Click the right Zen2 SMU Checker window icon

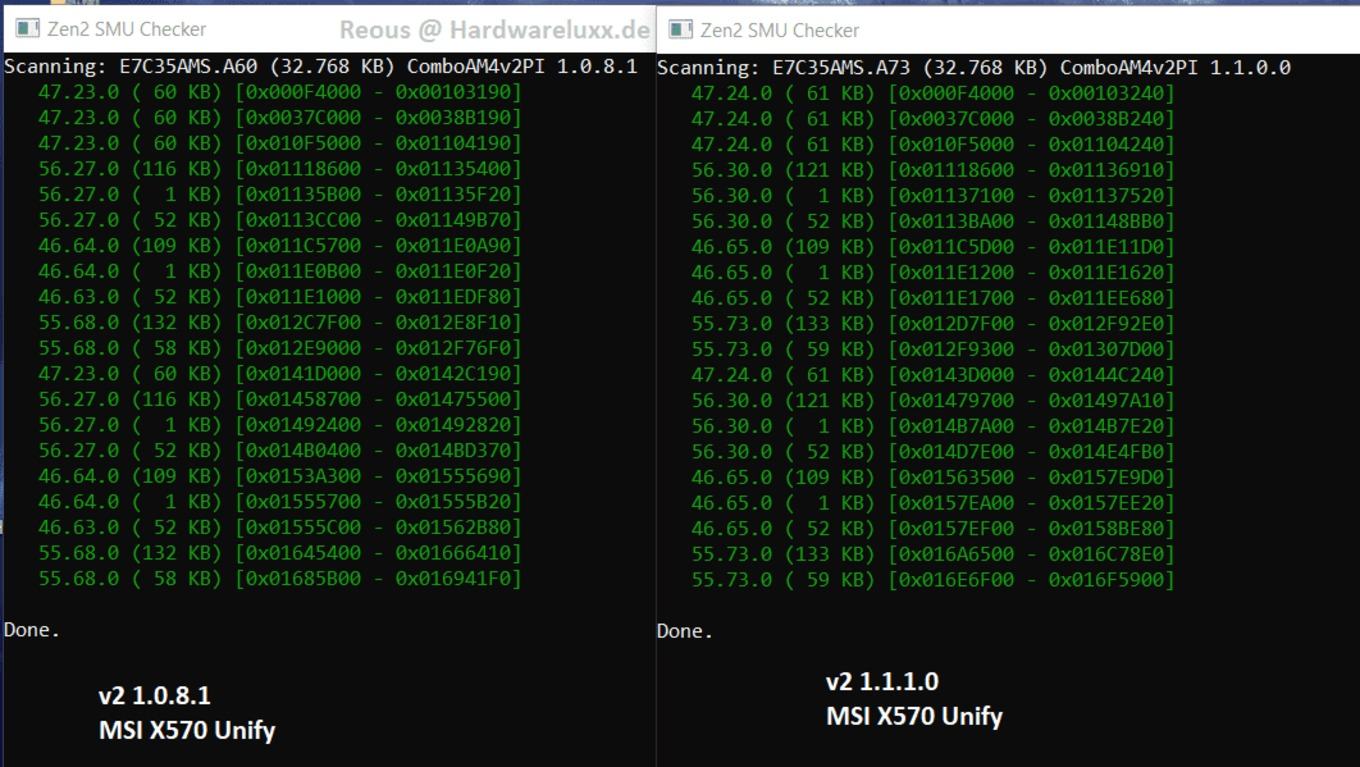point(681,30)
